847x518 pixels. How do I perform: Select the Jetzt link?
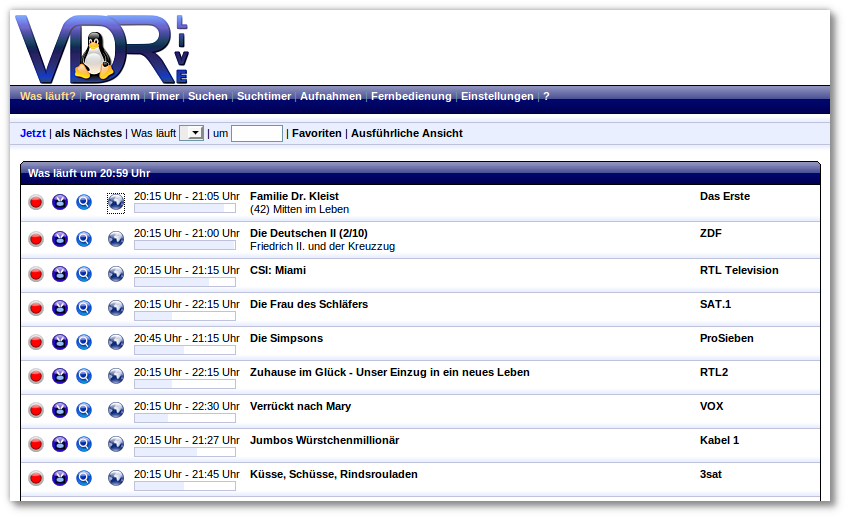pos(33,133)
